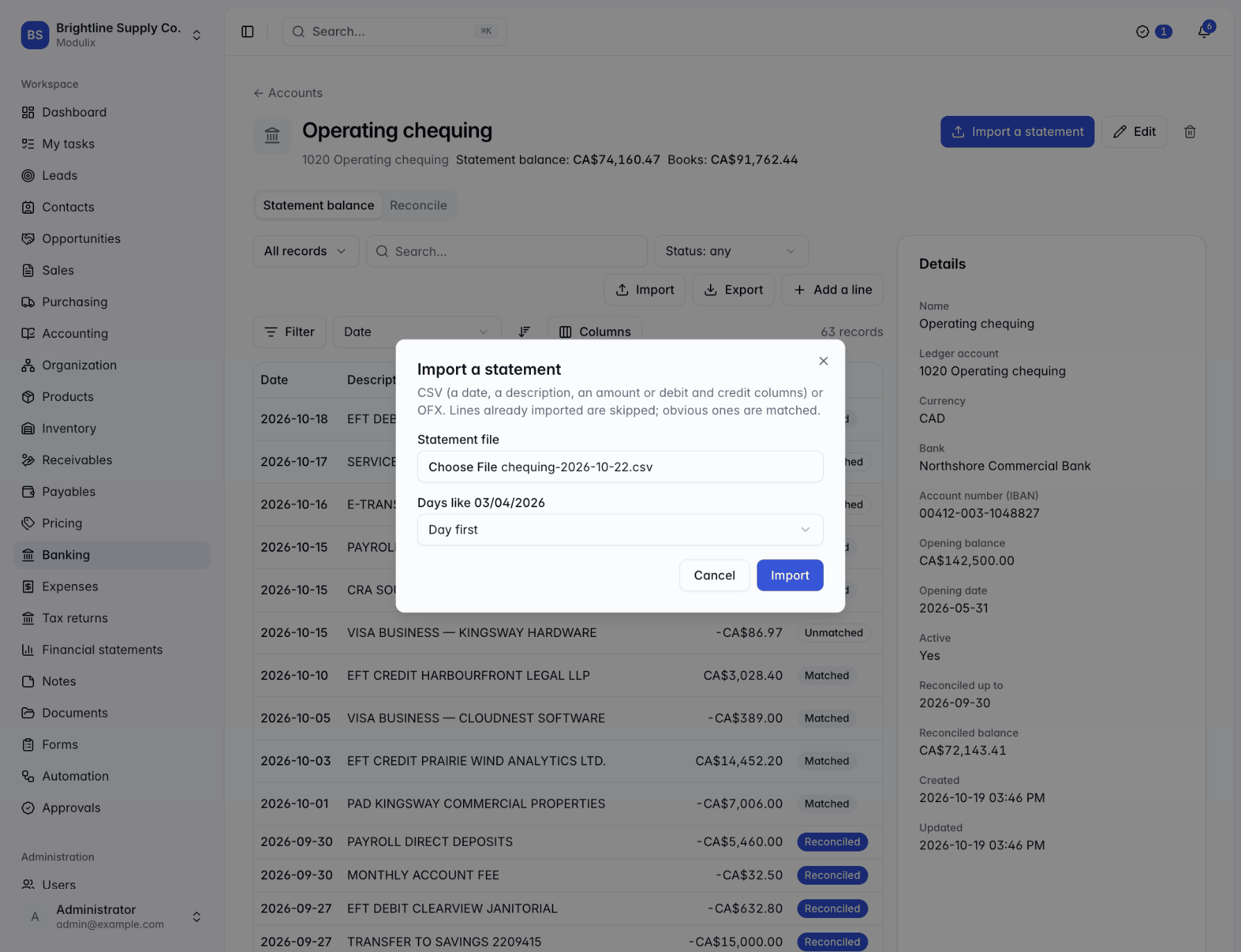Click the records search field

click(507, 251)
